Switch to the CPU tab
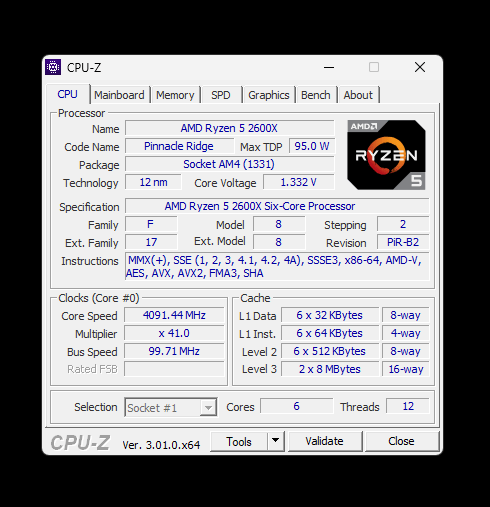The image size is (490, 507). [x=68, y=94]
